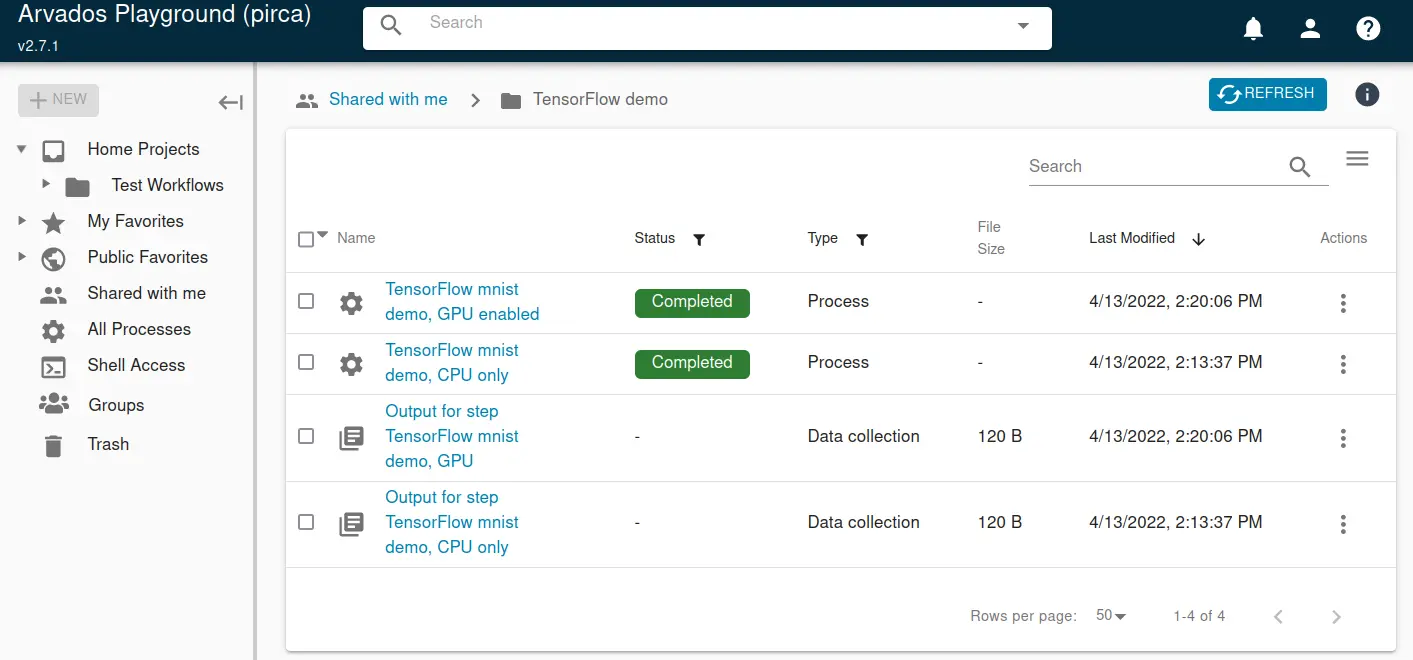The image size is (1413, 660).
Task: Expand the Public Favorites tree node
Action: point(21,256)
